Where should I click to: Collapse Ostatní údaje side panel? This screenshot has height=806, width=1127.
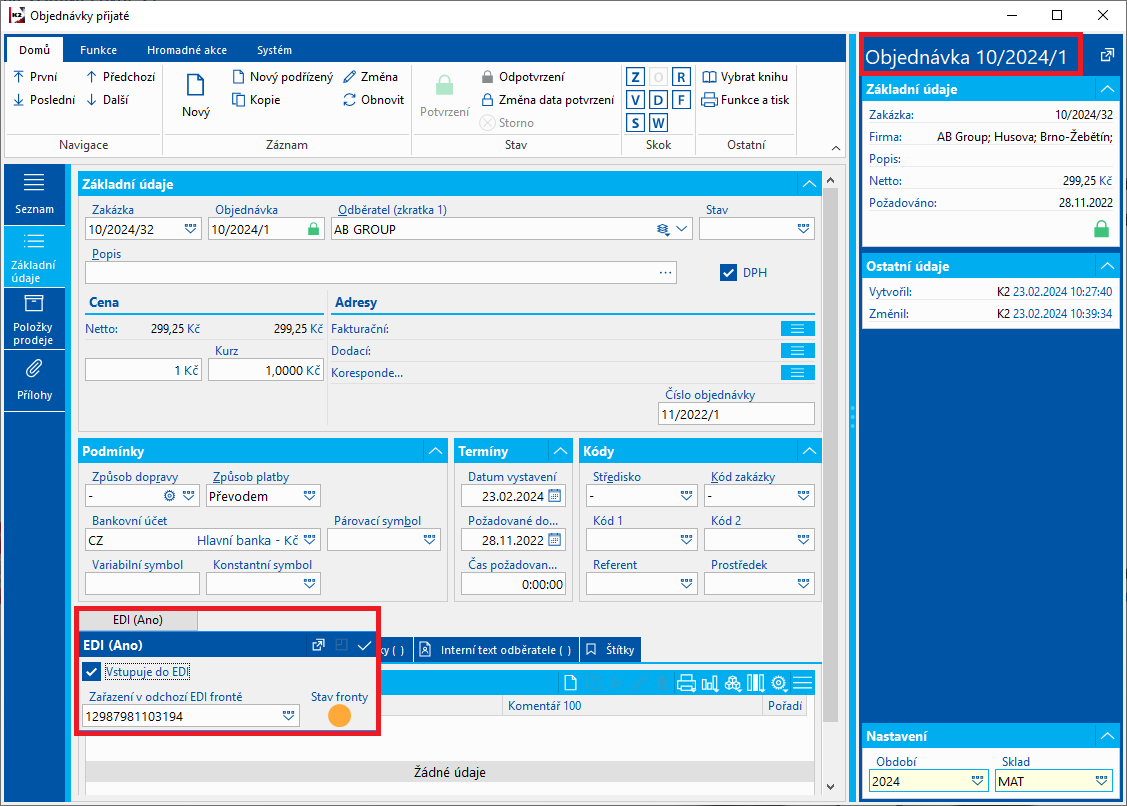1108,266
